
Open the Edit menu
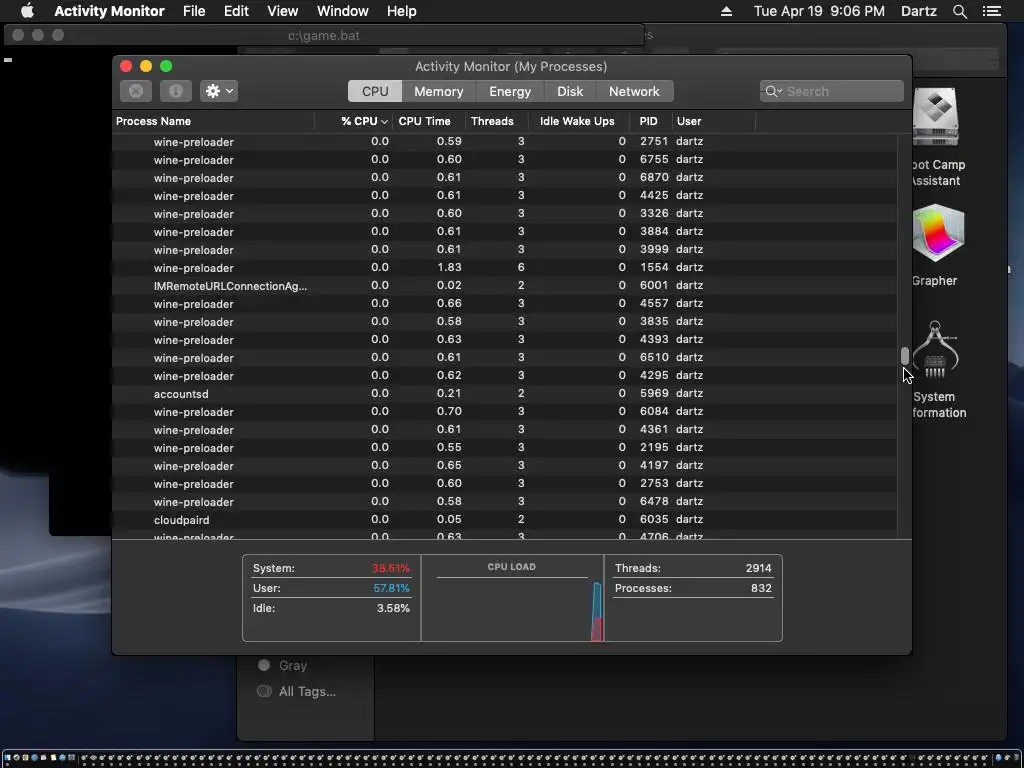236,11
